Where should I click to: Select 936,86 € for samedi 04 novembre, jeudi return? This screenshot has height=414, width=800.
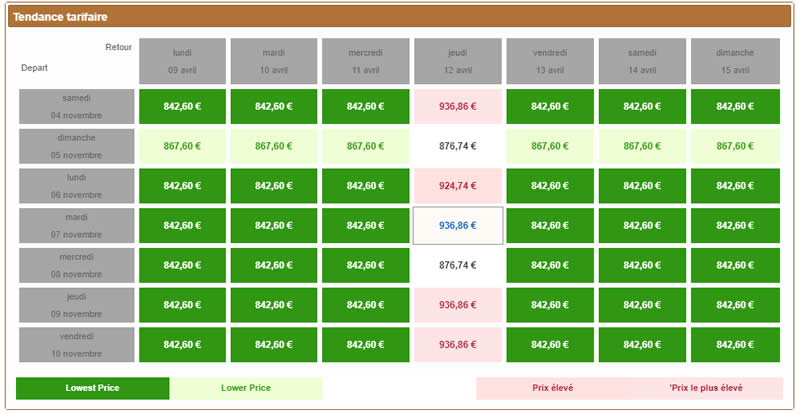pos(458,106)
